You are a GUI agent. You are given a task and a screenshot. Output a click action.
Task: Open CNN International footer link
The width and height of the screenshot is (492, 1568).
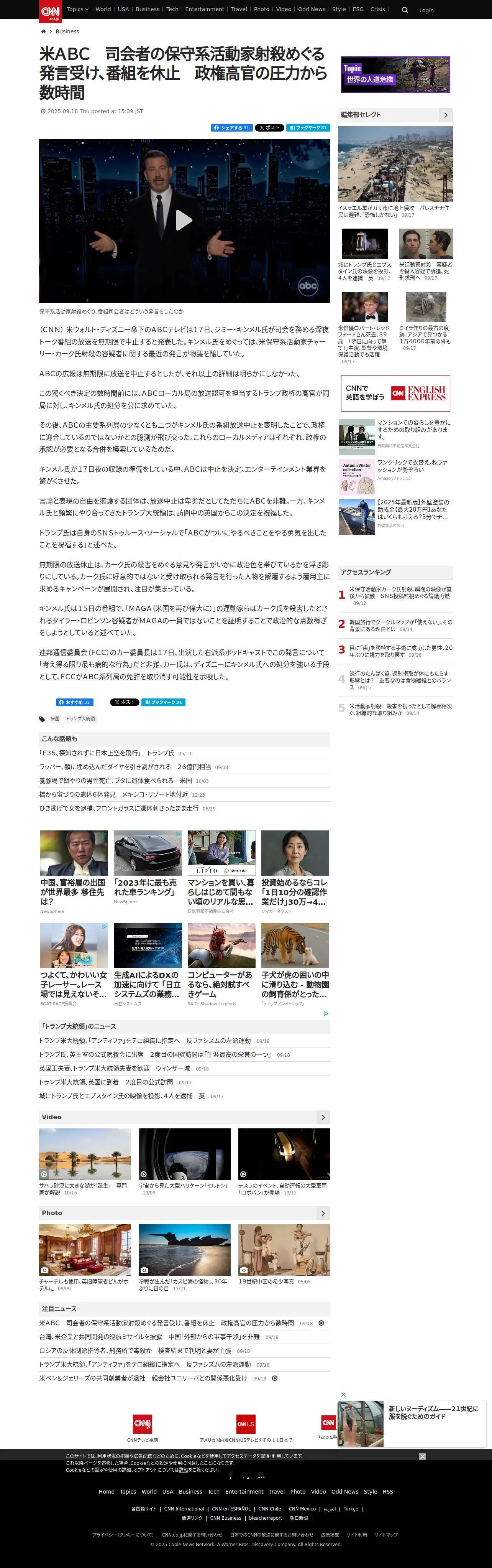pyautogui.click(x=184, y=1508)
